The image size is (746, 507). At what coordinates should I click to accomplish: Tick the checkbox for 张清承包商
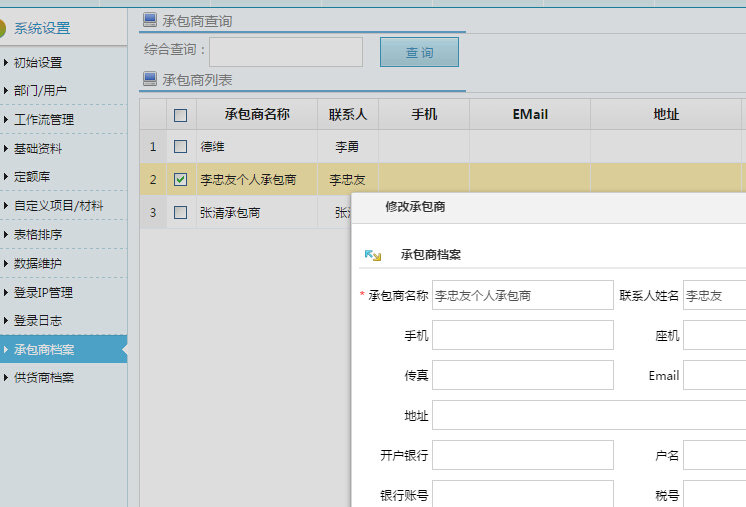point(180,212)
